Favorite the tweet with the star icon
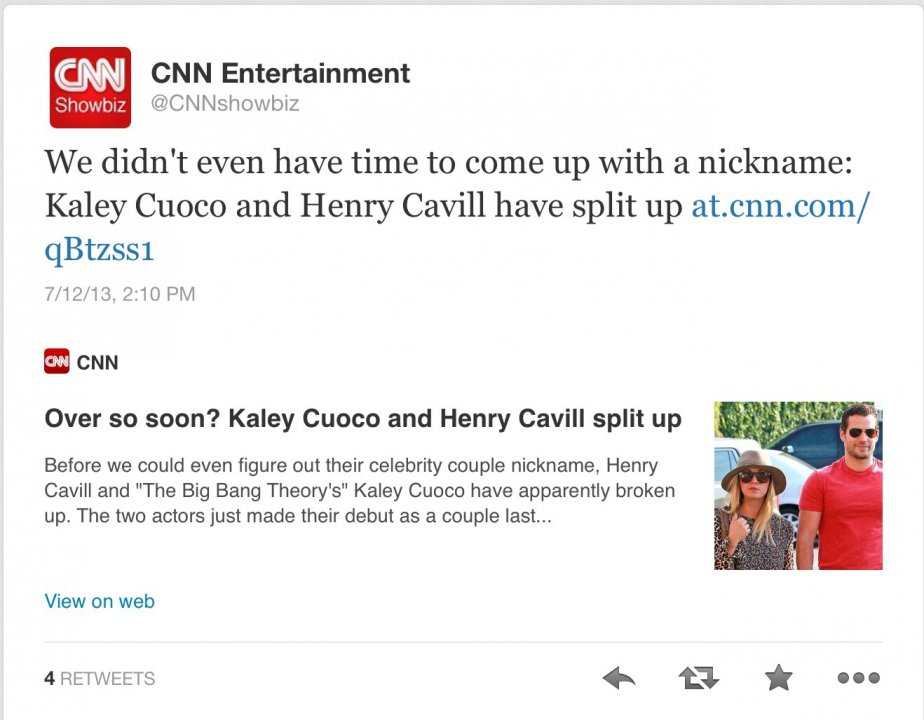 coord(778,678)
